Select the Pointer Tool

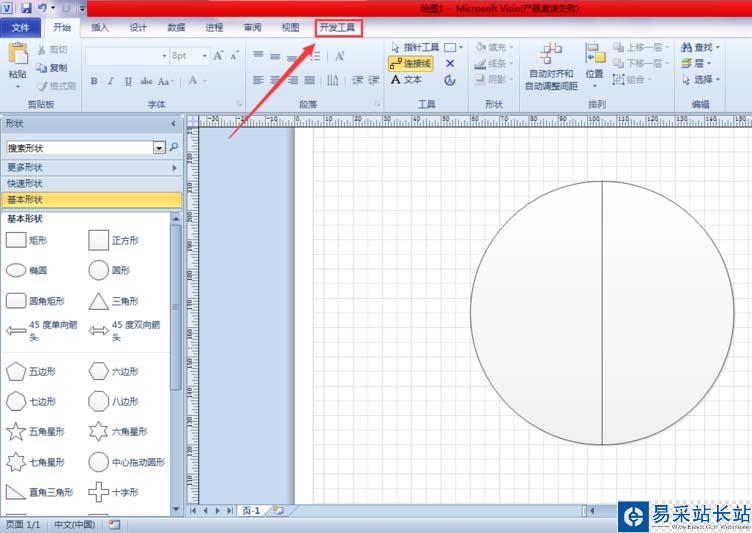(x=415, y=47)
